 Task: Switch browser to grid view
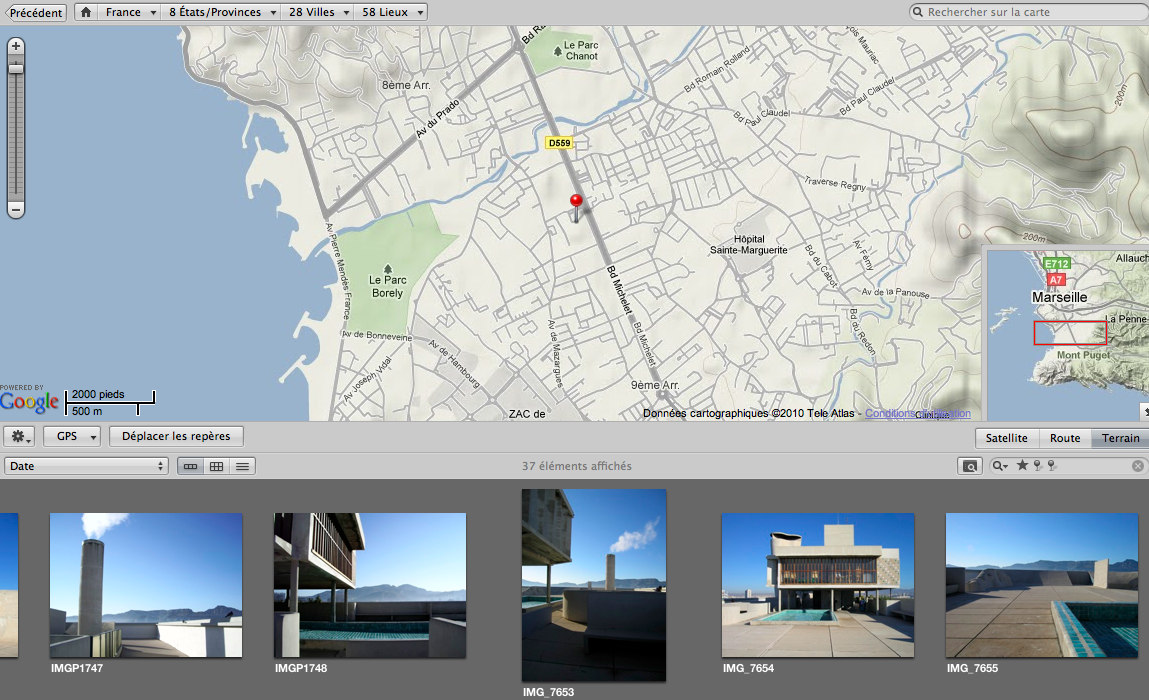(x=216, y=466)
